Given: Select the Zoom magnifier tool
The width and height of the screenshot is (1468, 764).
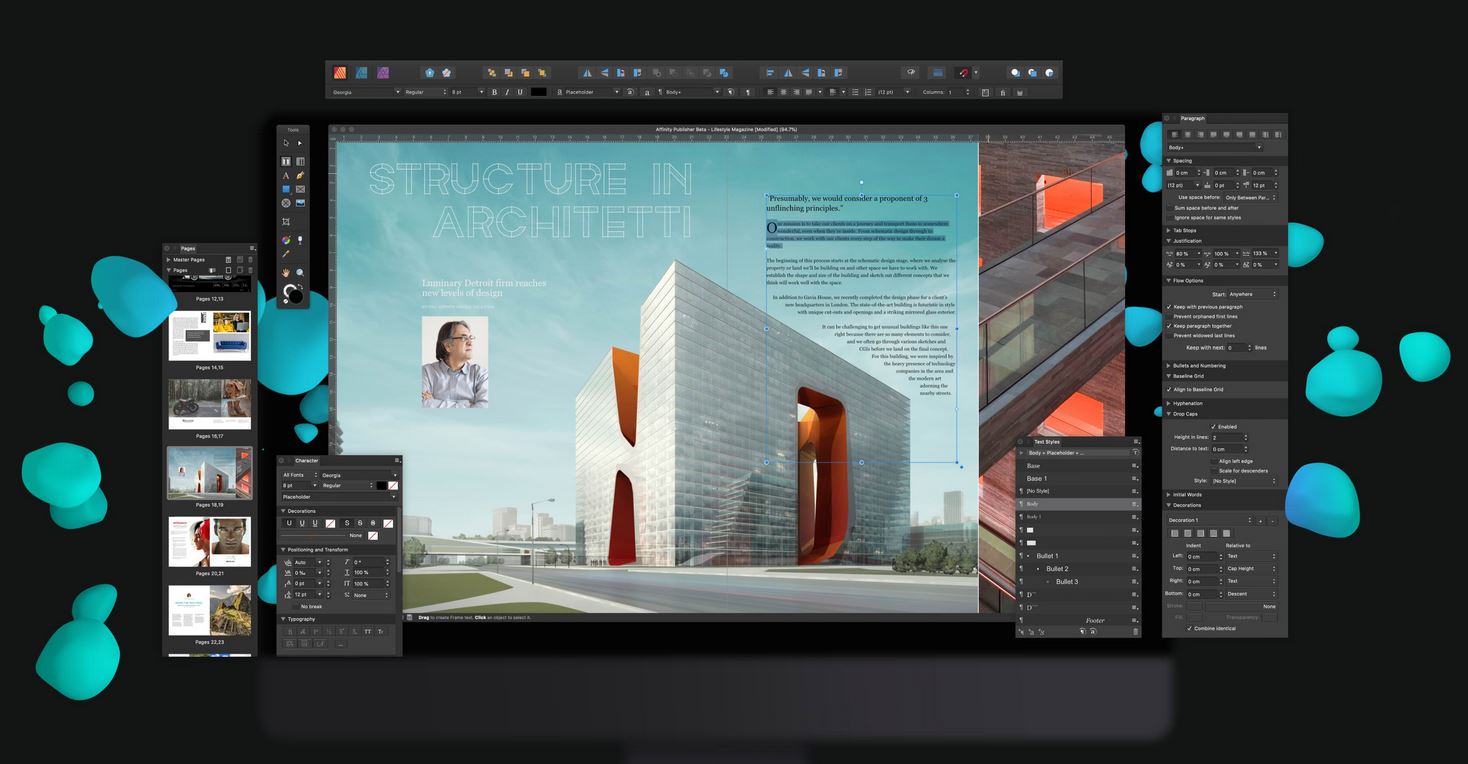Looking at the screenshot, I should tap(300, 272).
